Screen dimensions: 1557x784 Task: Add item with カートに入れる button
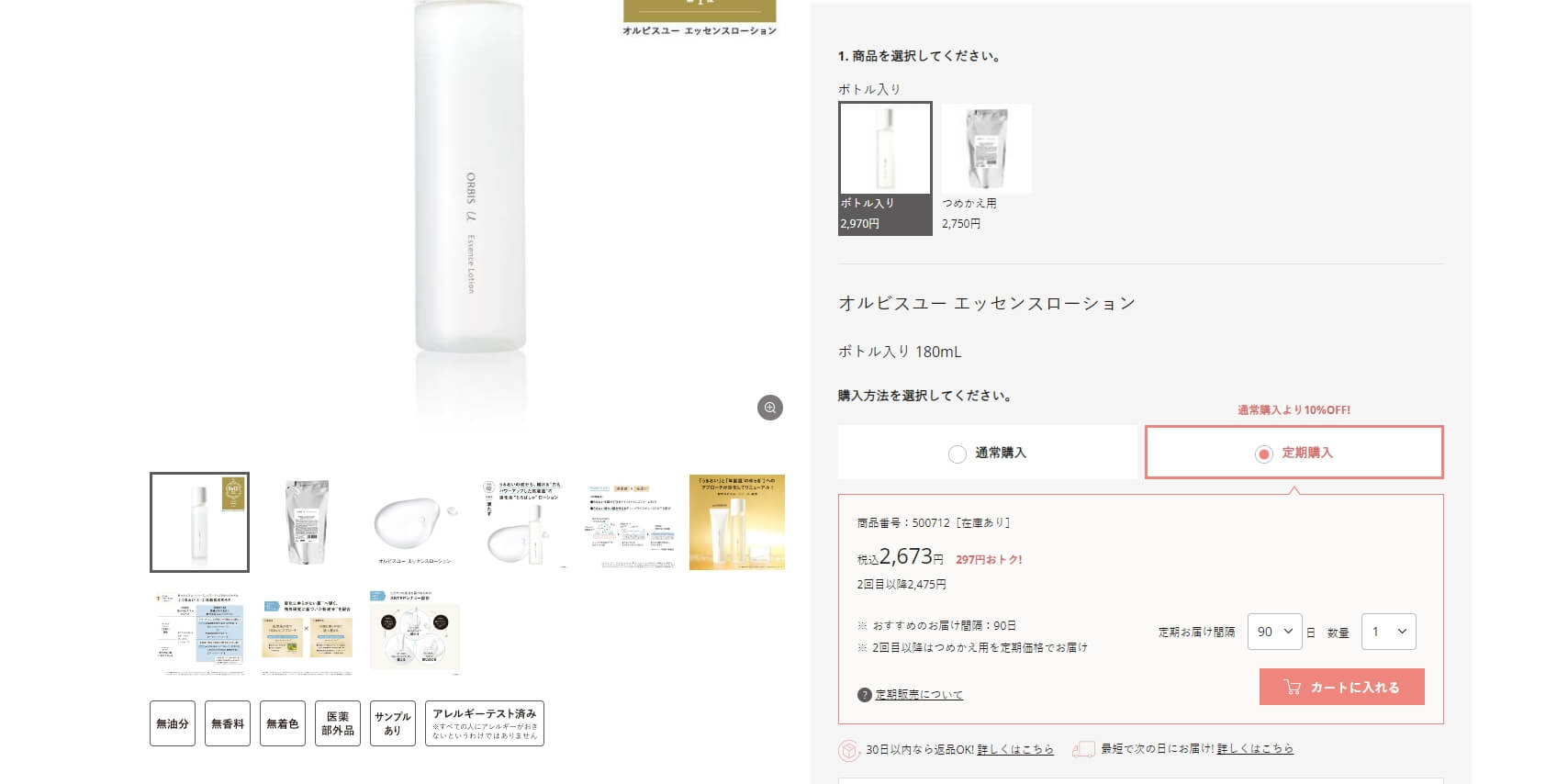[1342, 687]
